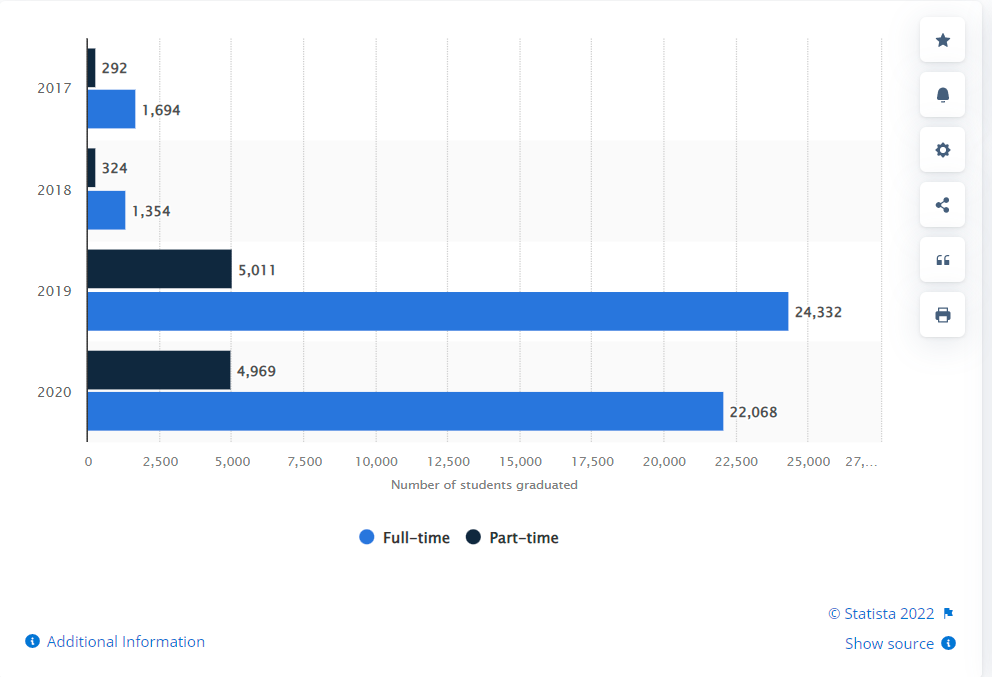
Task: Click the Show source link
Action: (889, 644)
